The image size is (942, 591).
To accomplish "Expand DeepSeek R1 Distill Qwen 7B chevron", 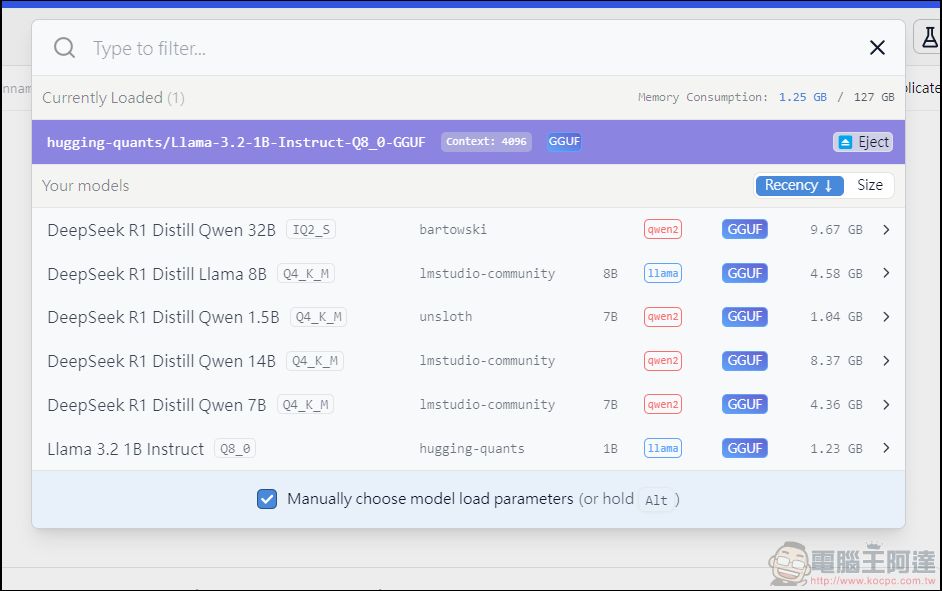I will click(886, 404).
